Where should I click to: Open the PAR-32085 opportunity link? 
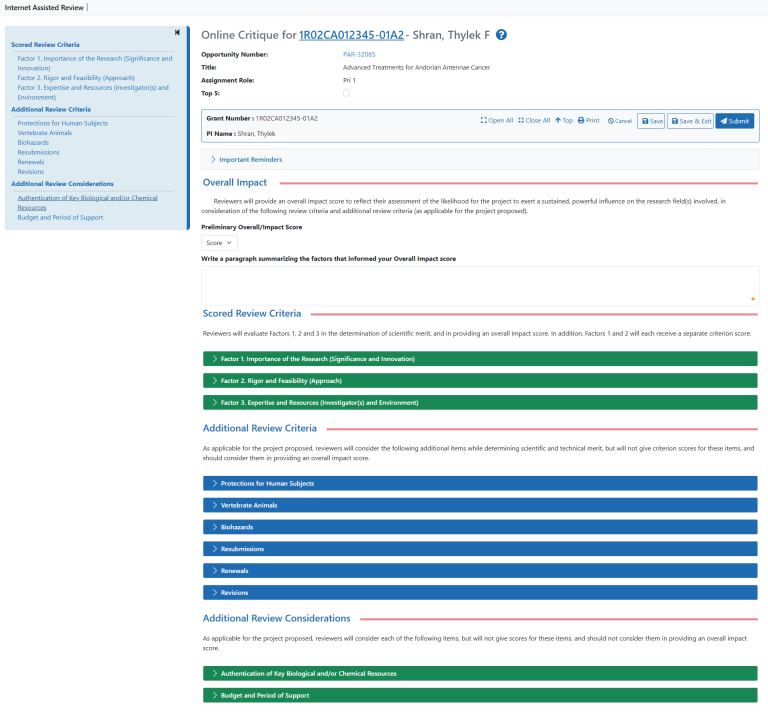tap(359, 54)
